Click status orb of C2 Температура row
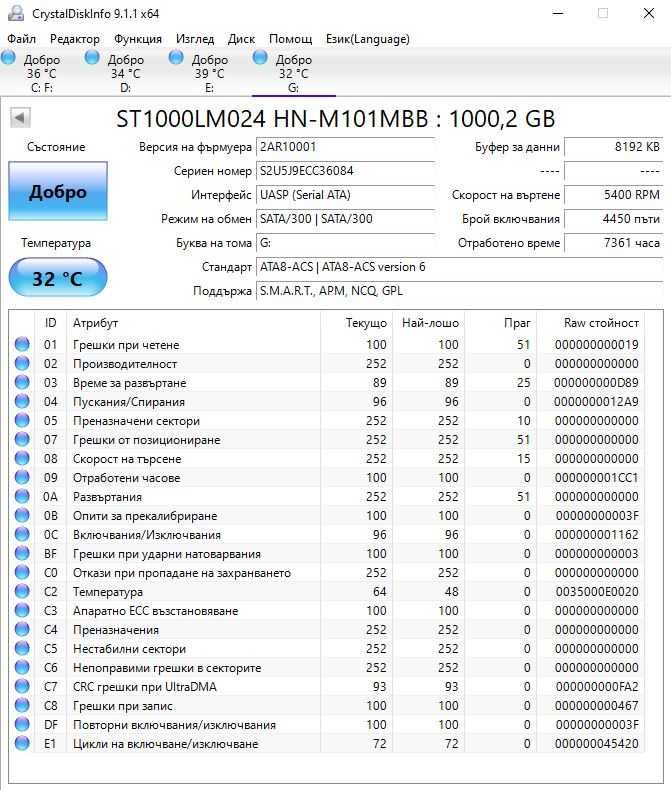Screen dimensions: 671x790 click(x=22, y=591)
